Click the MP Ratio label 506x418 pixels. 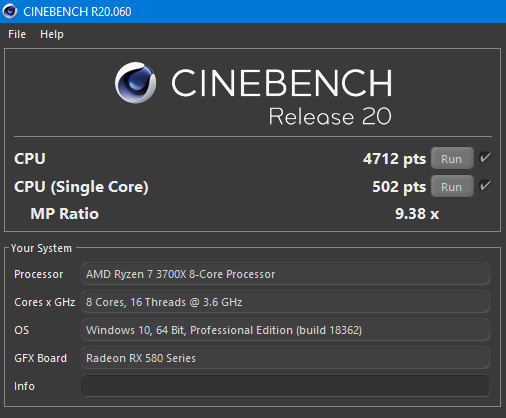click(65, 214)
